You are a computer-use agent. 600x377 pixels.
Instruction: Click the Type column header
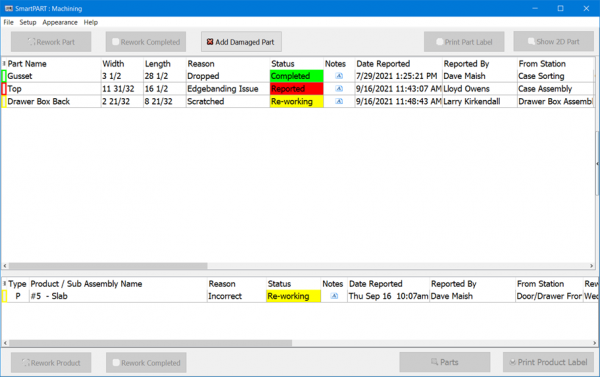pos(18,284)
